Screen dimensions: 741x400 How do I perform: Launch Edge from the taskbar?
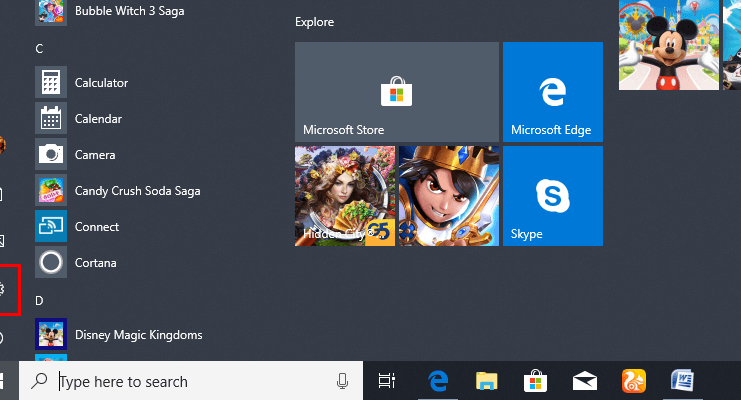(x=438, y=381)
